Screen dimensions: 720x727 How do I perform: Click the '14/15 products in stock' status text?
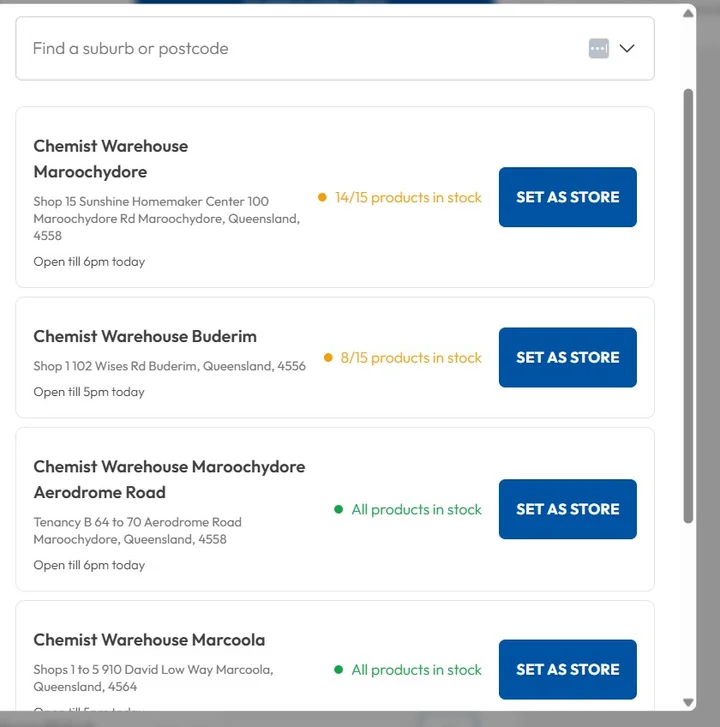pos(408,198)
